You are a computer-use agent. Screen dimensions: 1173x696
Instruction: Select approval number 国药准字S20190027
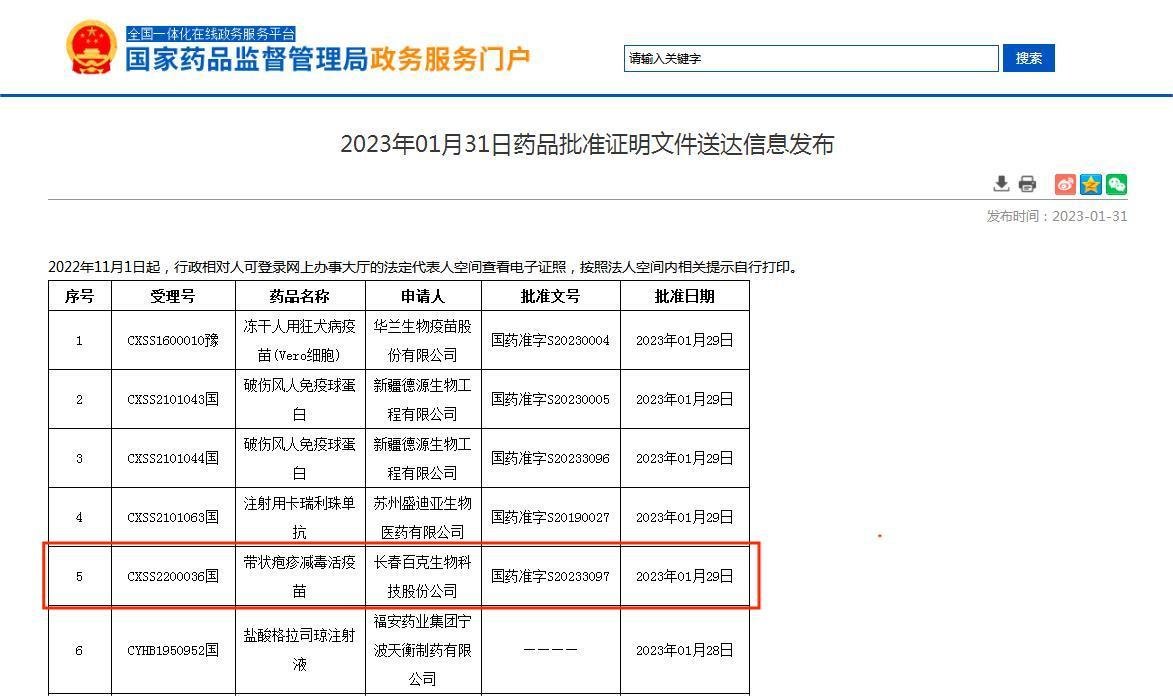click(551, 518)
